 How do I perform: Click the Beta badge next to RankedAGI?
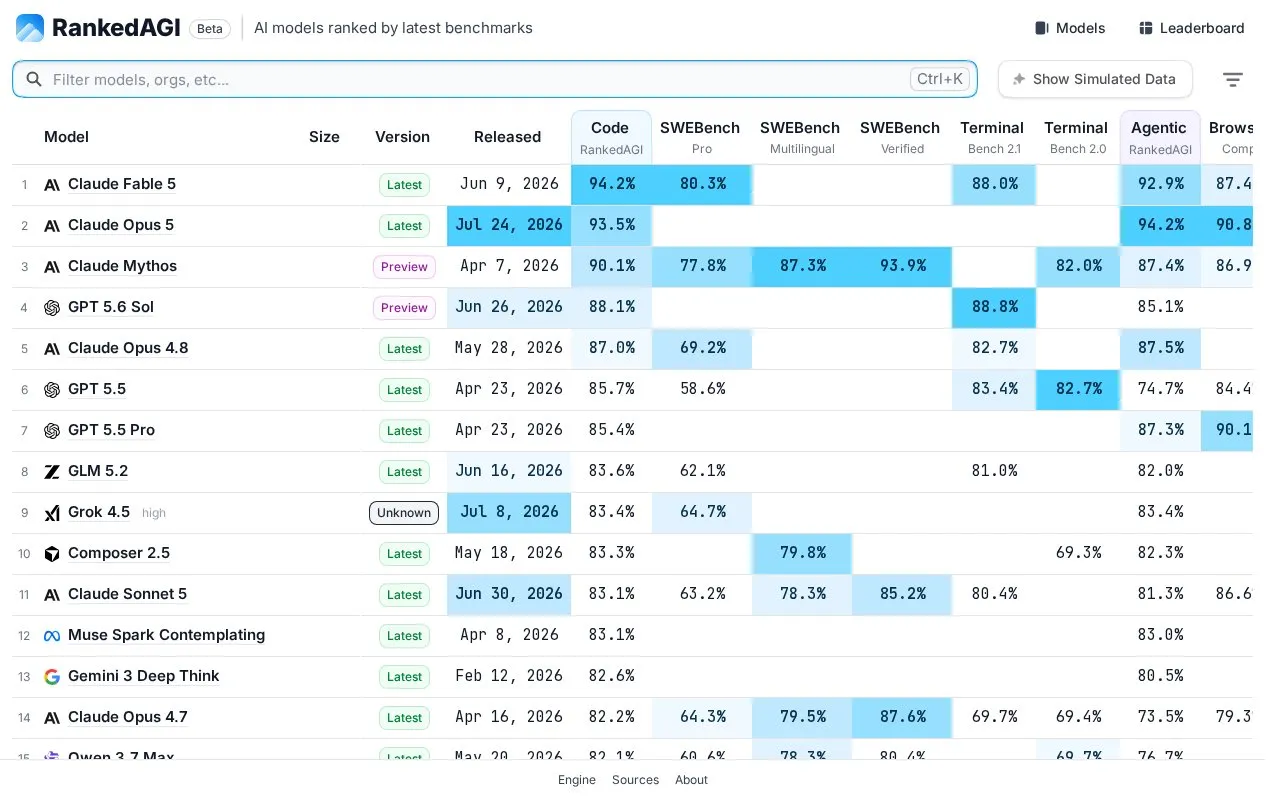pos(210,29)
